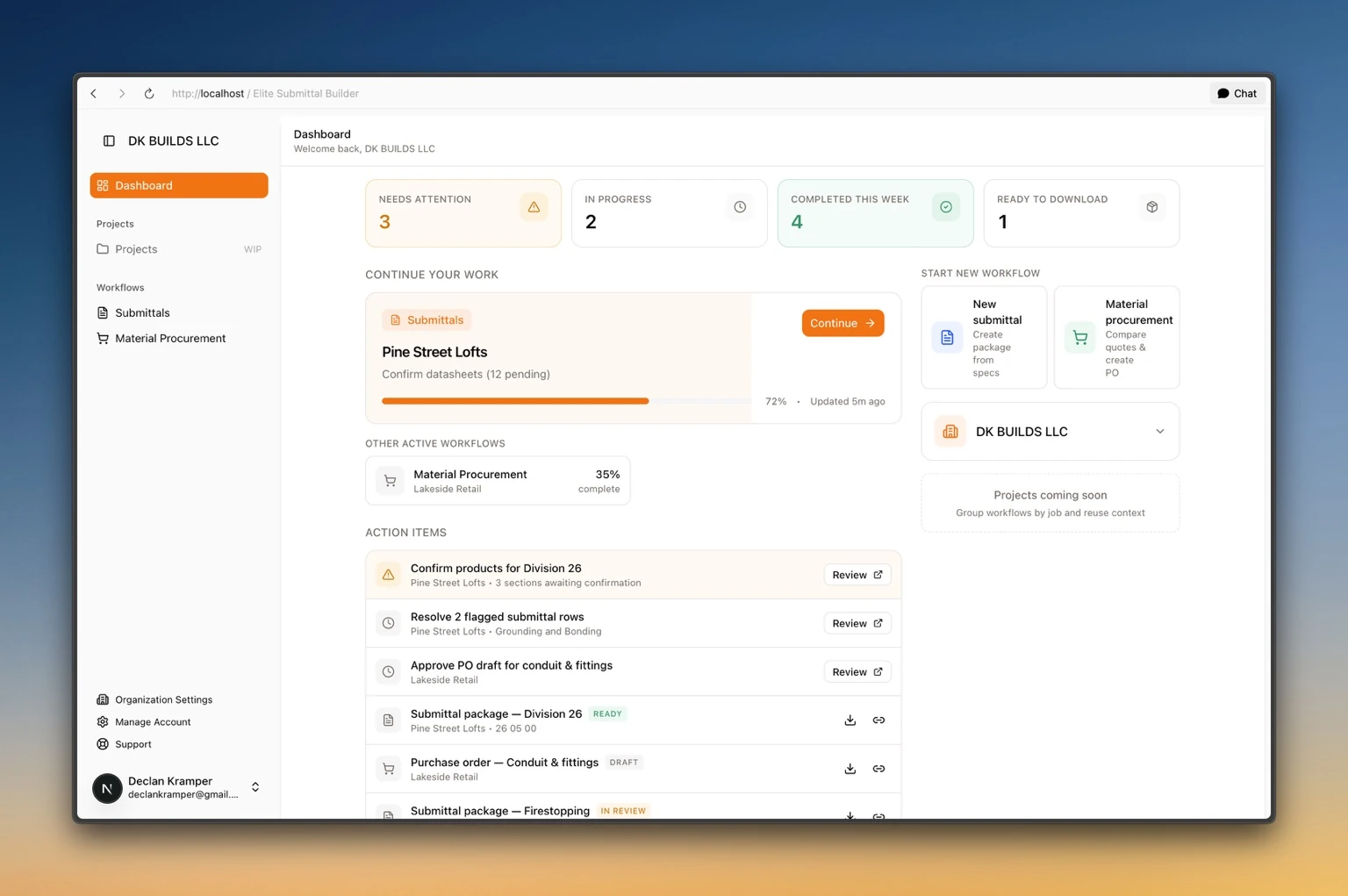
Task: Open Organization Settings from the sidebar
Action: pos(163,699)
